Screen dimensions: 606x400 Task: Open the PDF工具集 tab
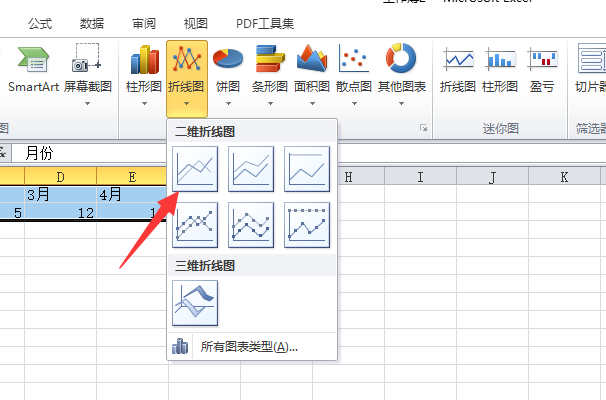[265, 24]
